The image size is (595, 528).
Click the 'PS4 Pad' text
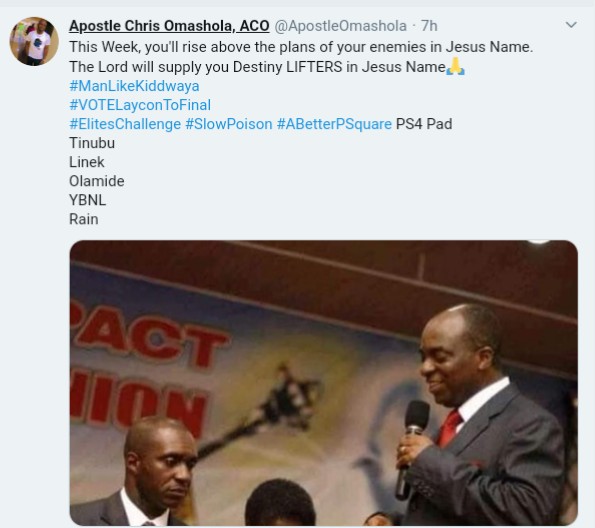coord(424,124)
